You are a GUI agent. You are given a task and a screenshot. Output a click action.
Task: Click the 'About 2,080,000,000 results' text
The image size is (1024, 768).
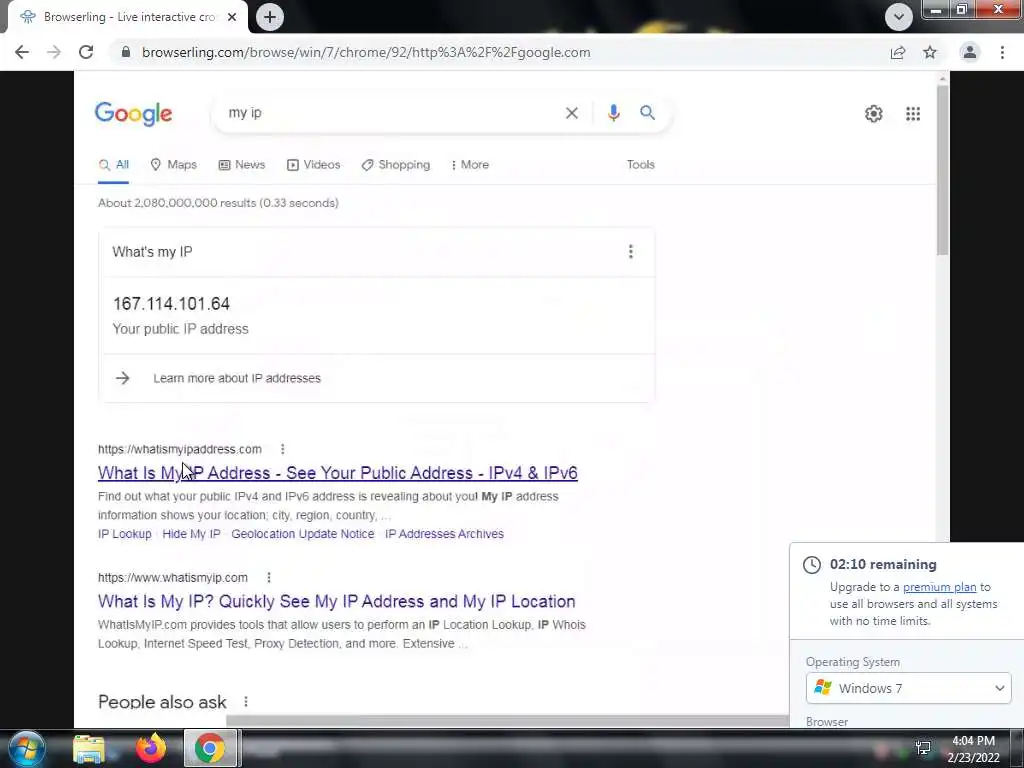pos(218,203)
